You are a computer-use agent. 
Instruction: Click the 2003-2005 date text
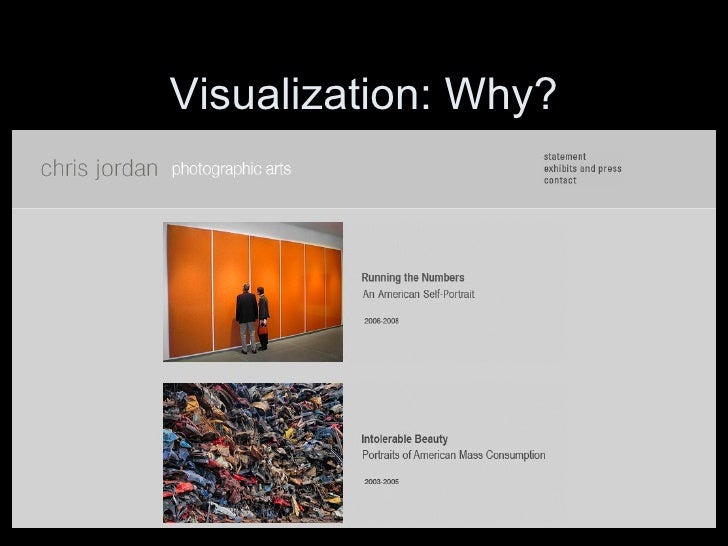pos(381,481)
